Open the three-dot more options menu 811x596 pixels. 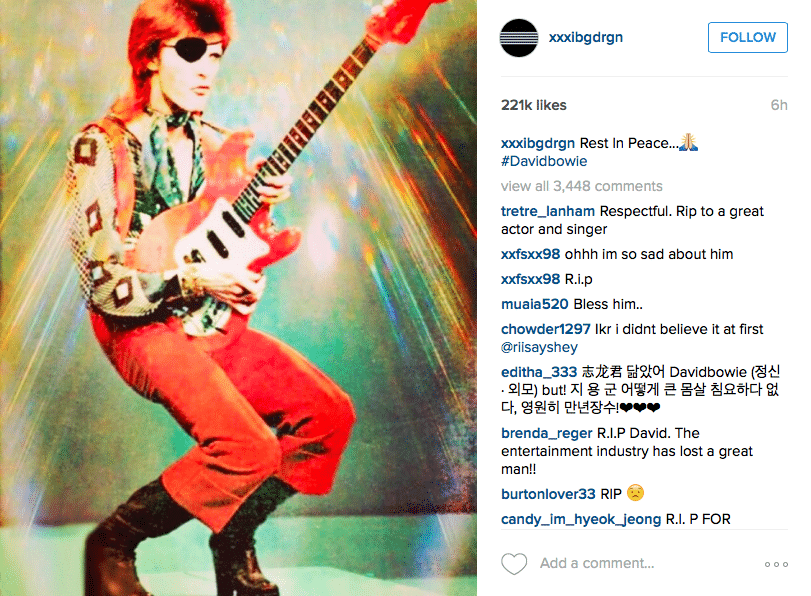pyautogui.click(x=776, y=564)
